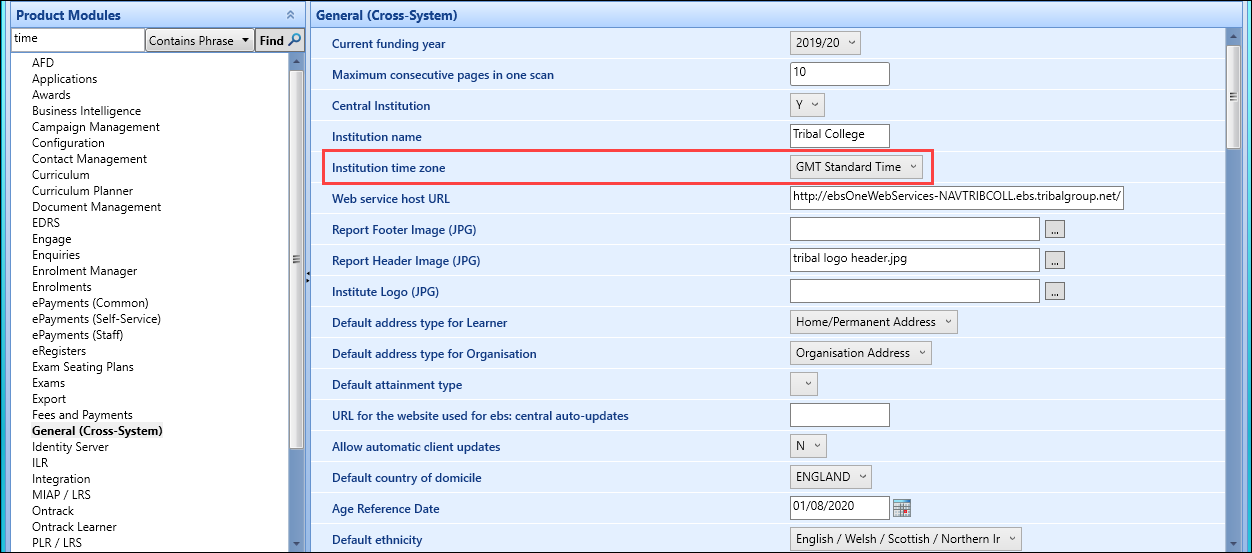Viewport: 1252px width, 553px height.
Task: Select EDRS module
Action: [46, 223]
